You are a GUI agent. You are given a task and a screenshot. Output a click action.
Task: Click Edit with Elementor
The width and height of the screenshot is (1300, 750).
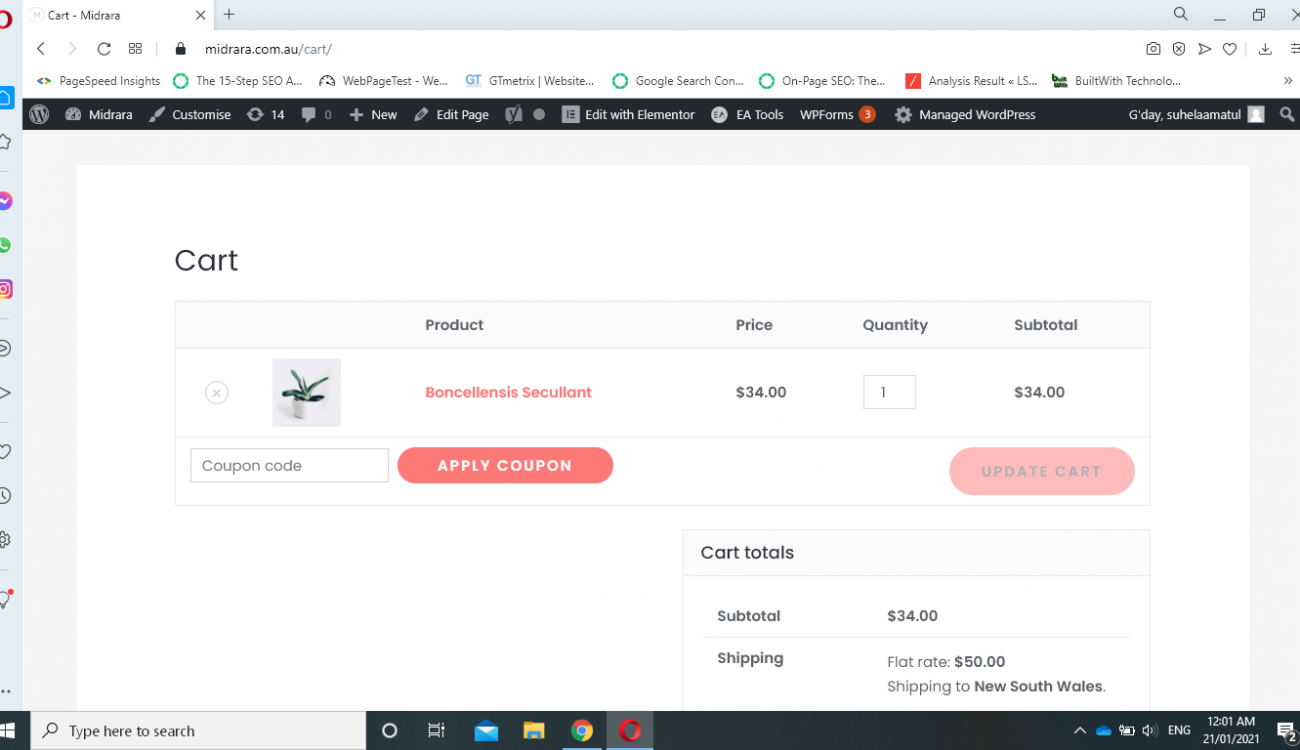pyautogui.click(x=628, y=115)
